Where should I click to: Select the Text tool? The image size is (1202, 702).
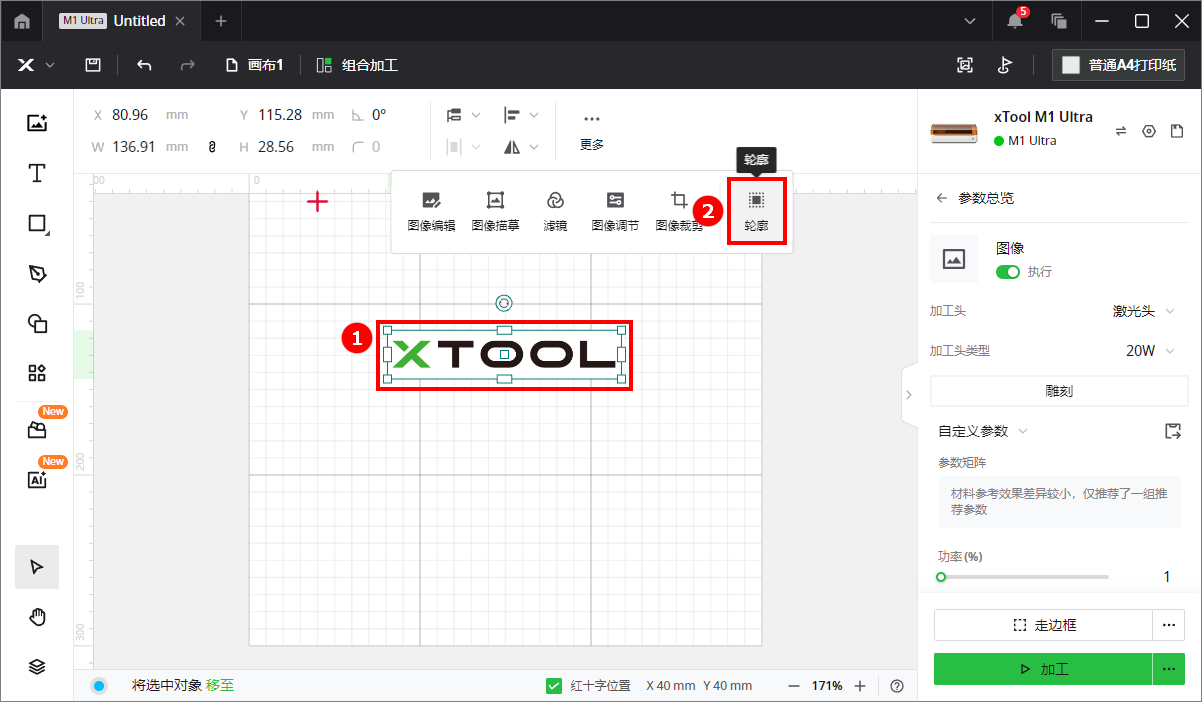click(37, 173)
